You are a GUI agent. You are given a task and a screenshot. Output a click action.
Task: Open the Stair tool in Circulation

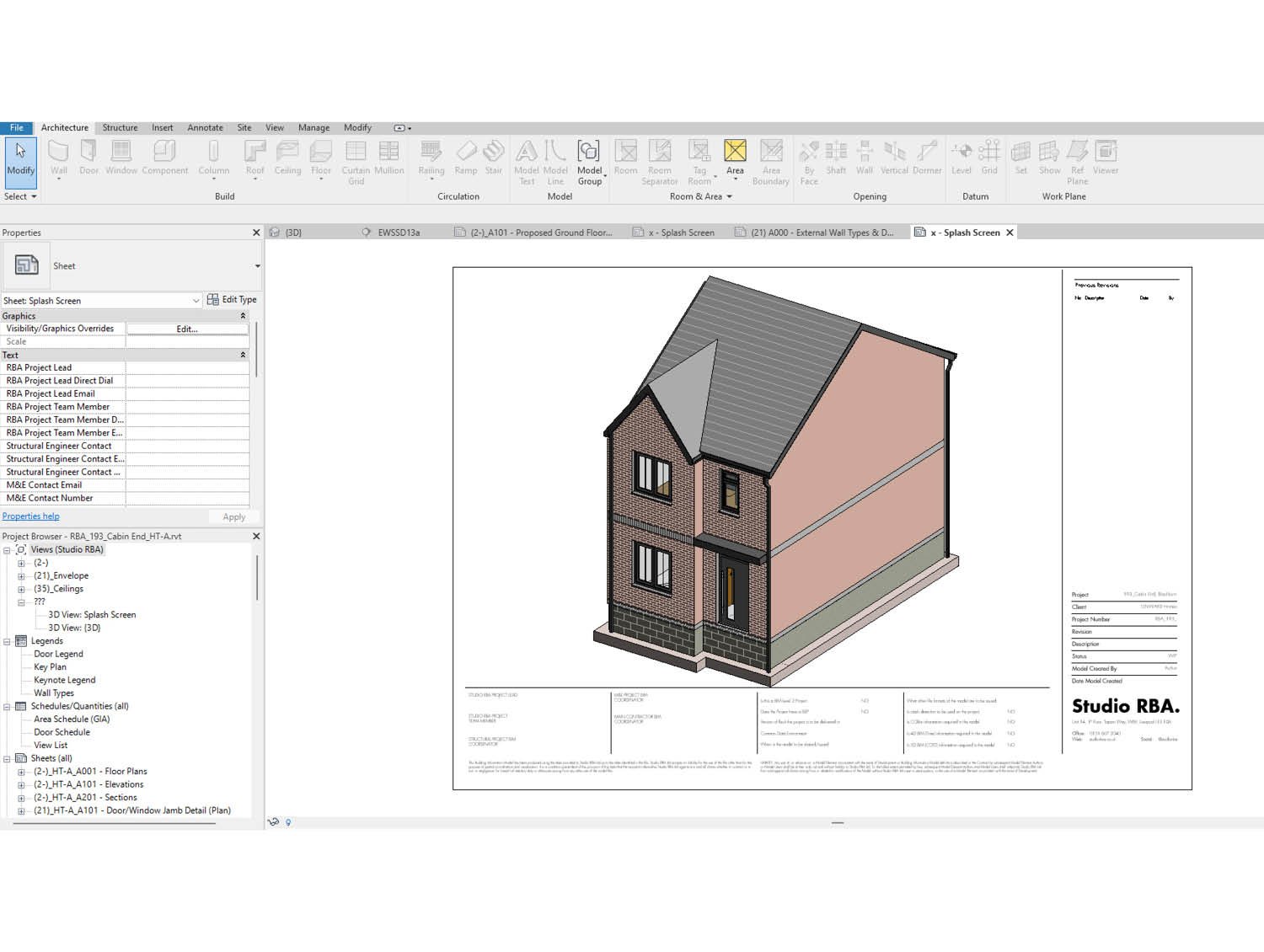(x=494, y=160)
